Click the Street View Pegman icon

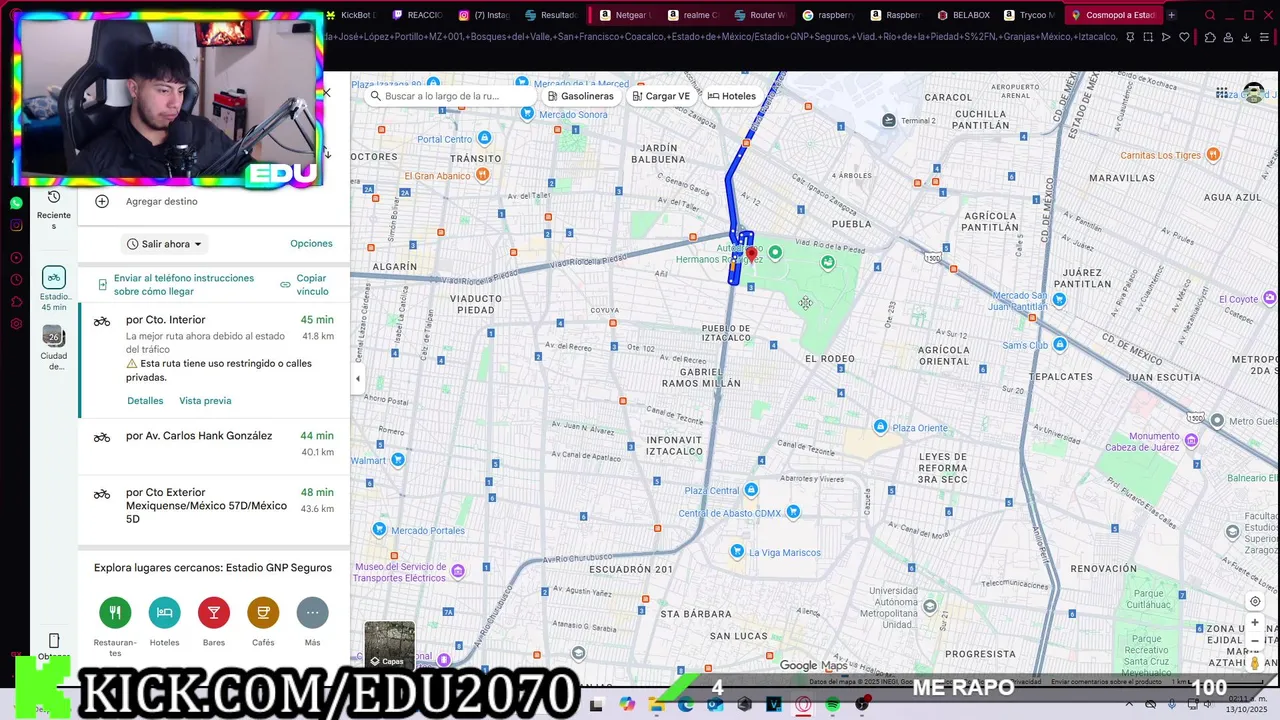(x=1255, y=662)
